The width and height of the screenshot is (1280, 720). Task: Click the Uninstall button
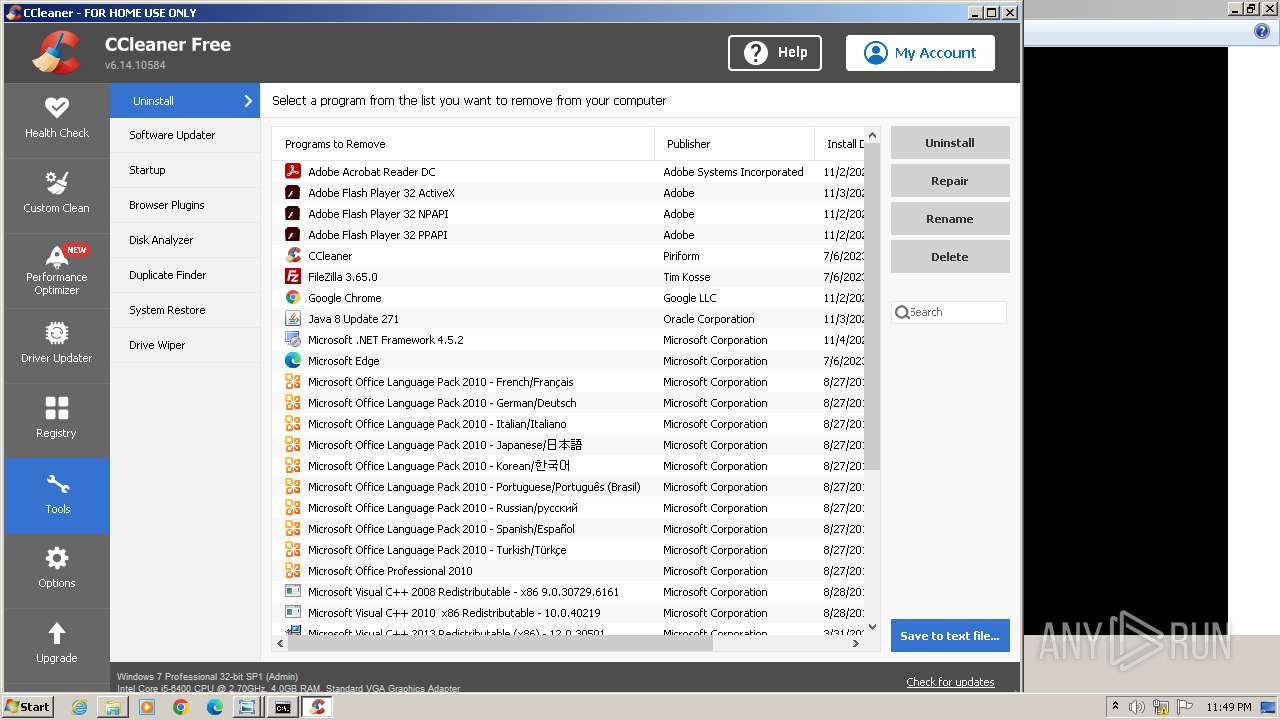pyautogui.click(x=950, y=143)
